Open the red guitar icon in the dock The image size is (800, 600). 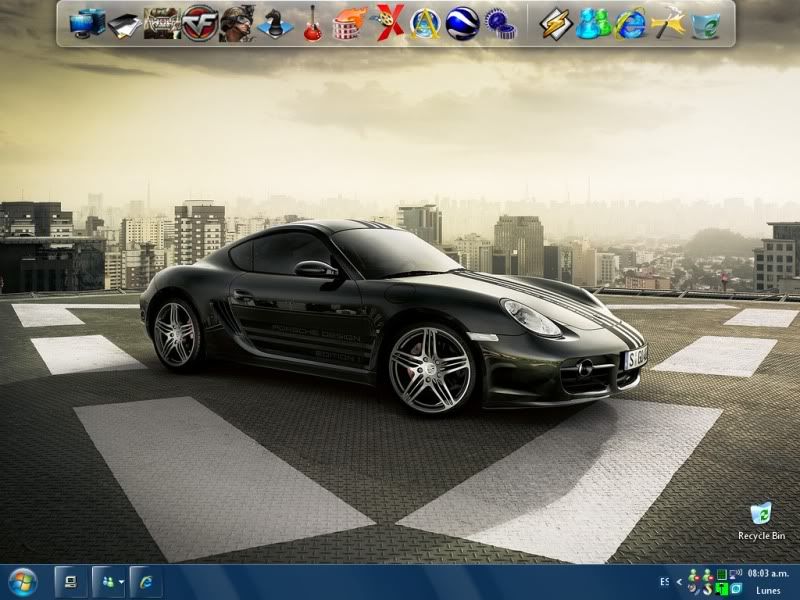click(313, 23)
